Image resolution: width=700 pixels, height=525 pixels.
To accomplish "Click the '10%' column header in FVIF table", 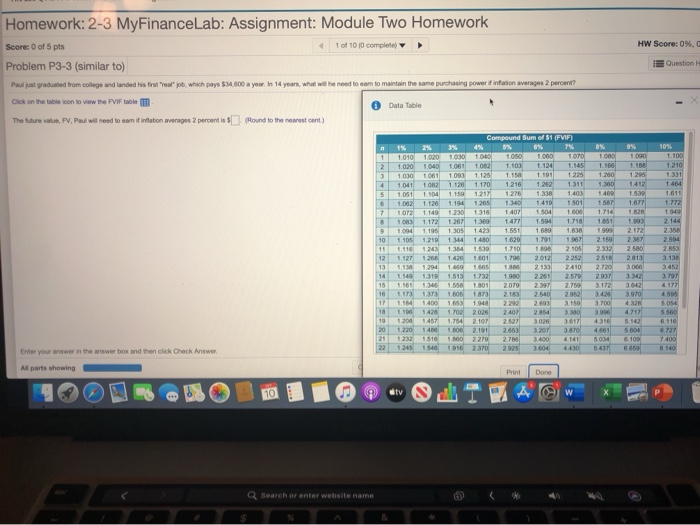I will click(x=665, y=146).
